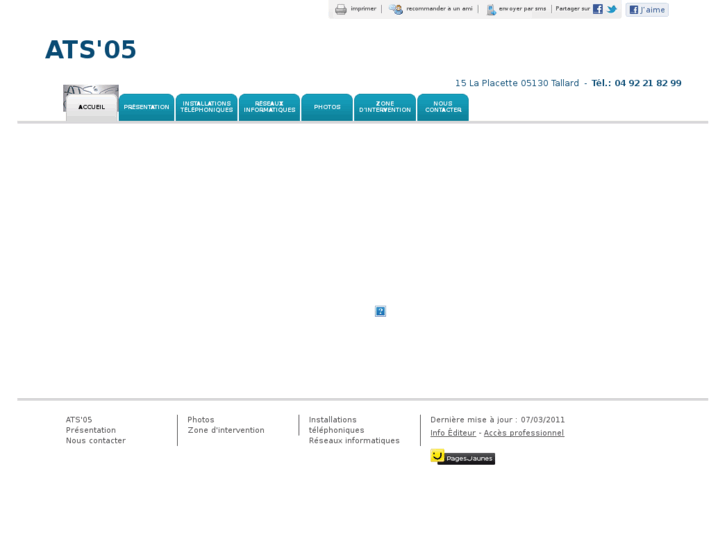Click footer Installations téléphoniques link

click(x=336, y=425)
